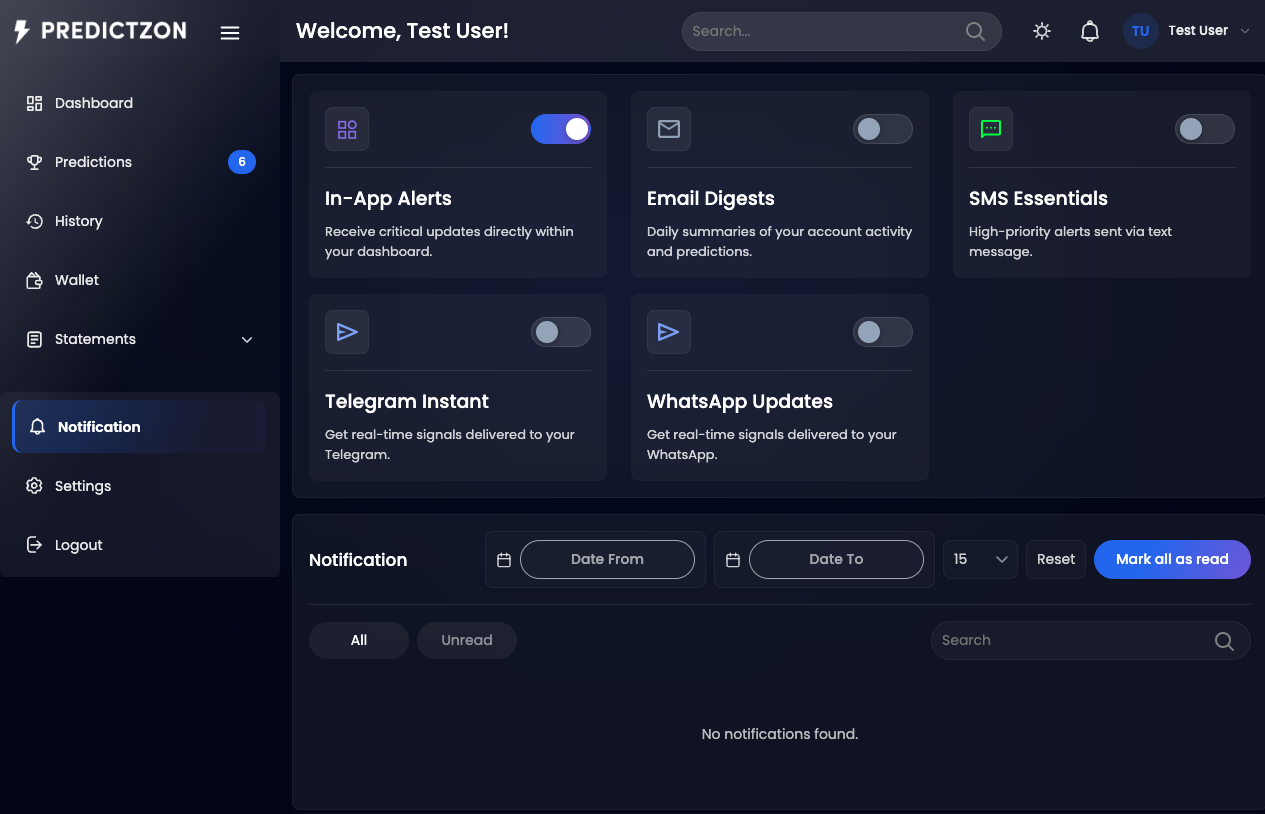Enable the Email Digests toggle

[x=883, y=129]
